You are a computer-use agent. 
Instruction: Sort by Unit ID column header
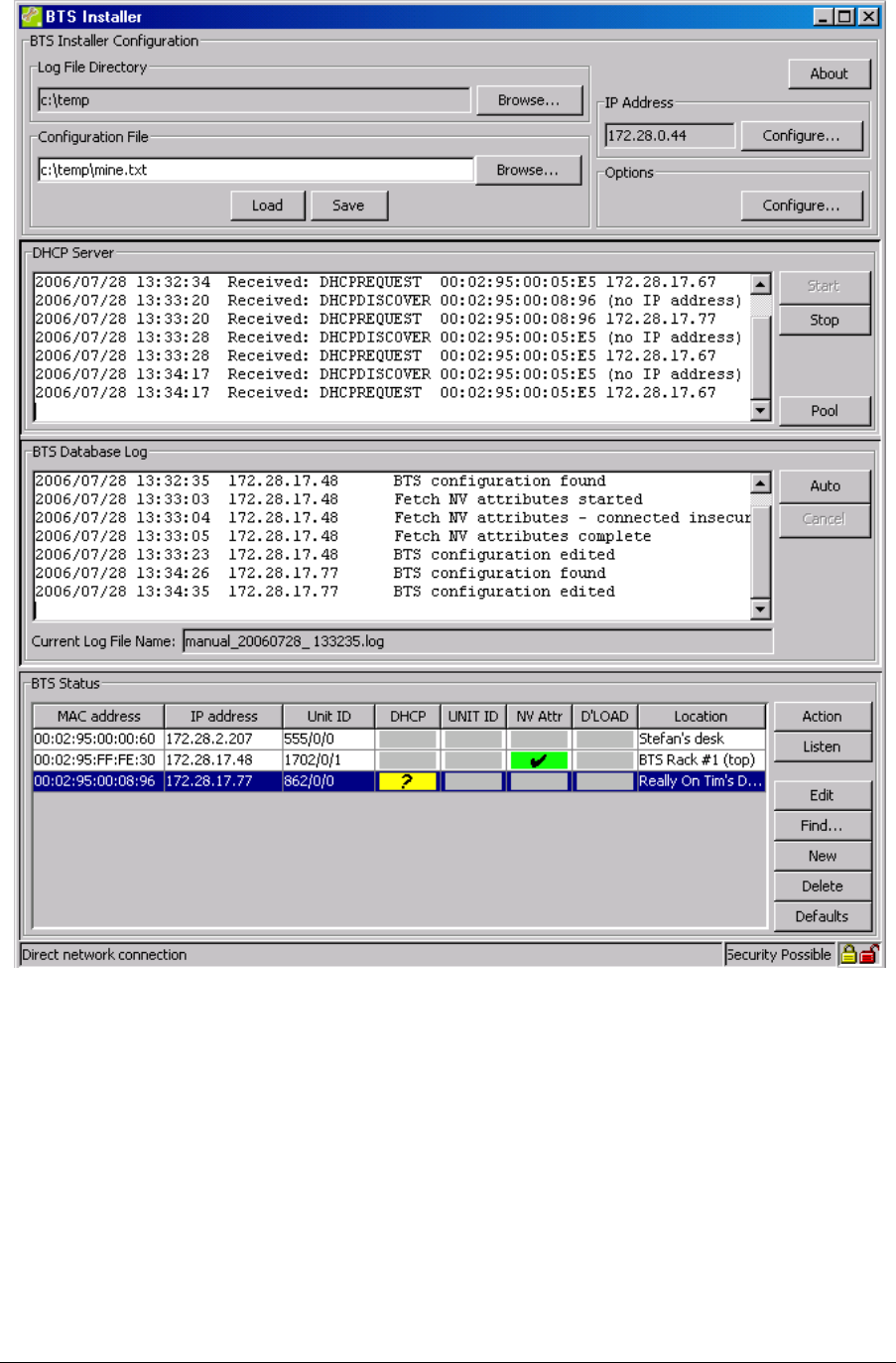coord(328,716)
